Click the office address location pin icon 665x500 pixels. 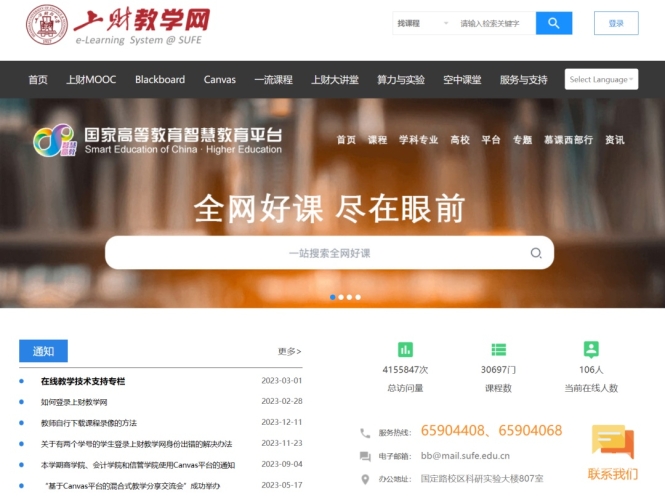(365, 479)
